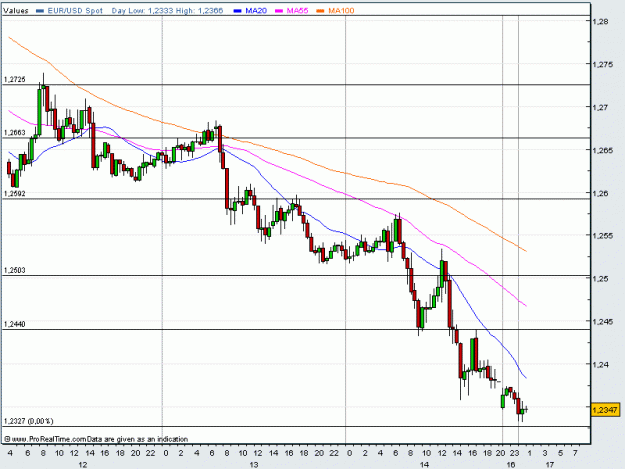
Task: Click the blue MA20 legend color marker
Action: (x=238, y=11)
